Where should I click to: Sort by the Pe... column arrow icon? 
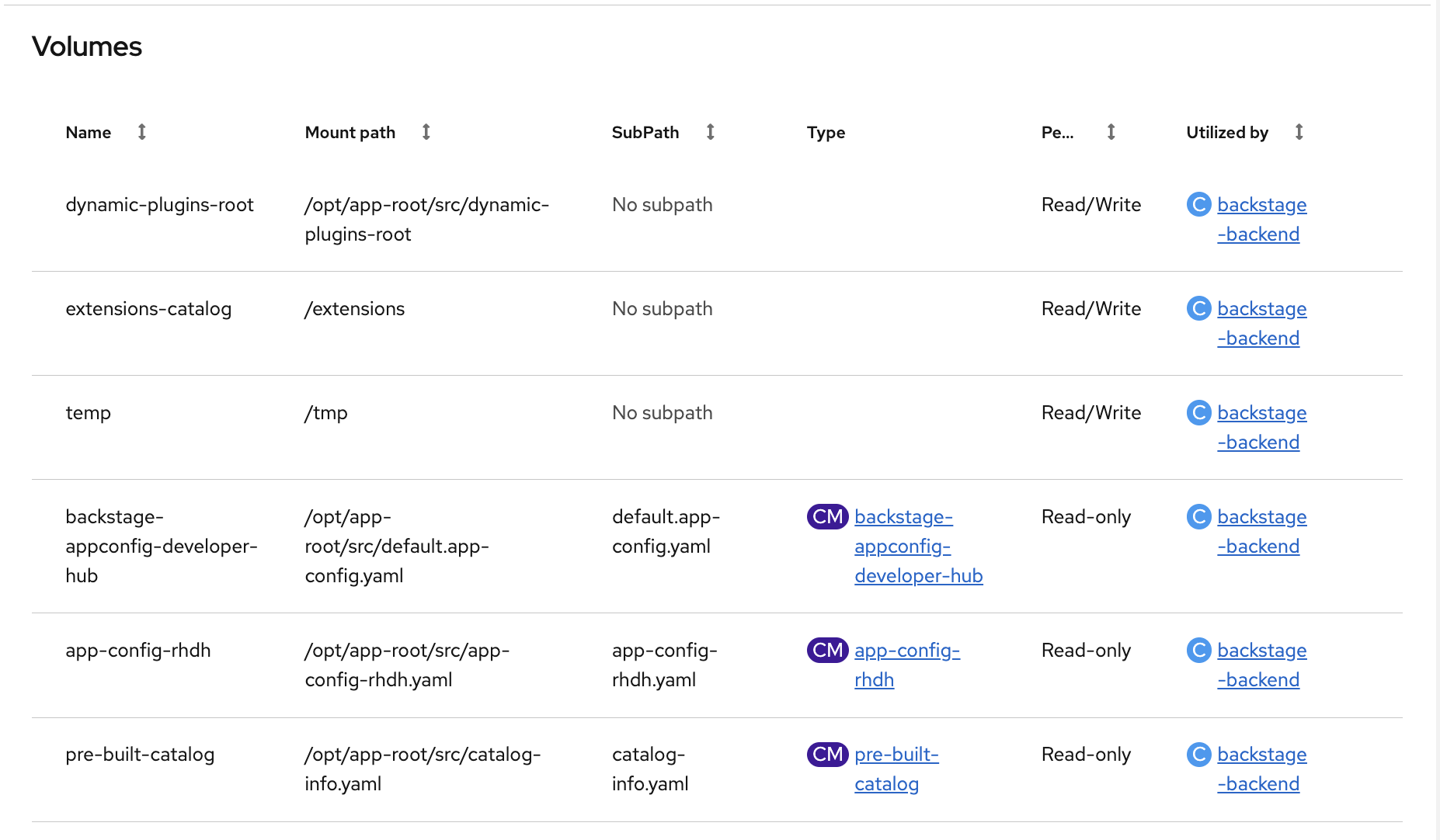point(1111,132)
